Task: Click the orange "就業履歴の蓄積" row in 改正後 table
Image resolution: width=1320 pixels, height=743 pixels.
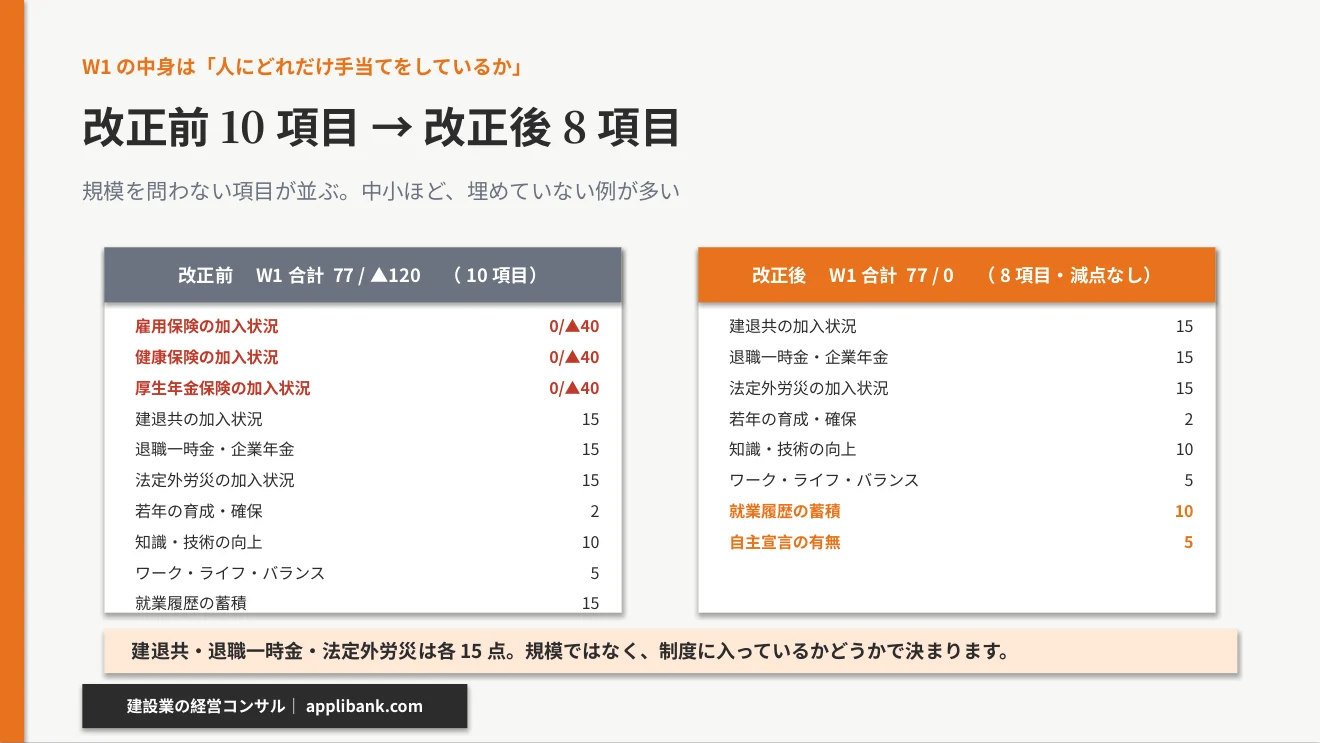Action: [785, 511]
